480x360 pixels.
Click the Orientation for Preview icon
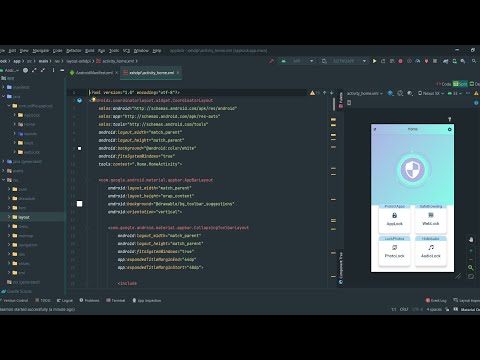(400, 93)
